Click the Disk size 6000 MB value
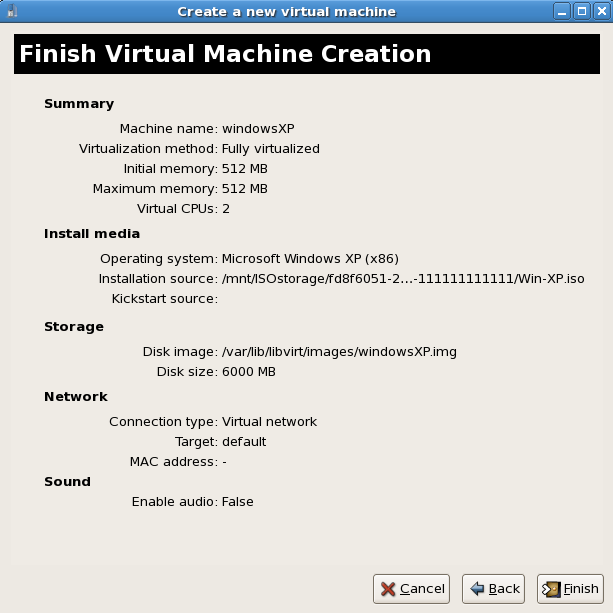Image resolution: width=613 pixels, height=613 pixels. point(248,372)
